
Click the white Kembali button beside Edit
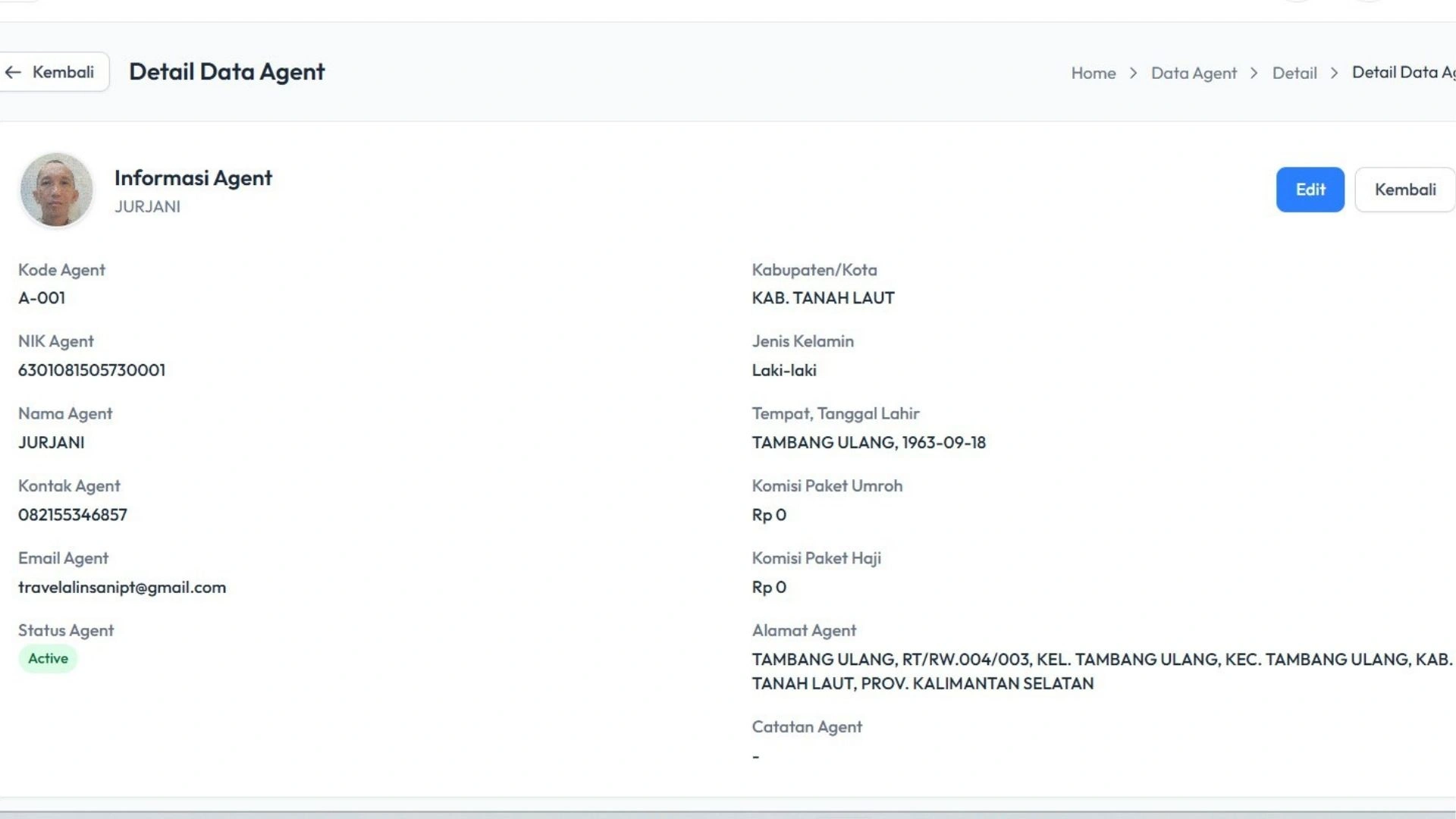(1404, 190)
